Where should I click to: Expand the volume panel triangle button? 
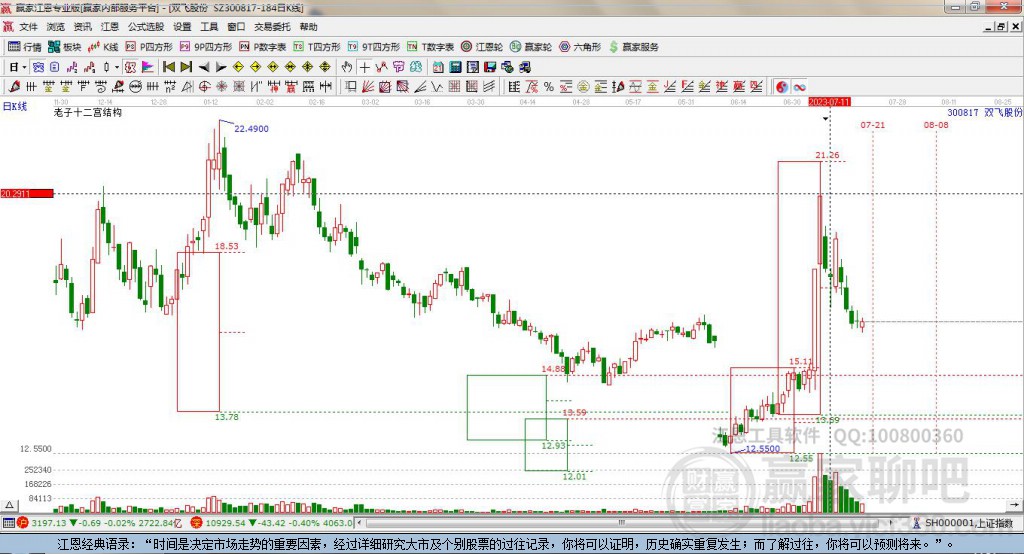coord(9,505)
